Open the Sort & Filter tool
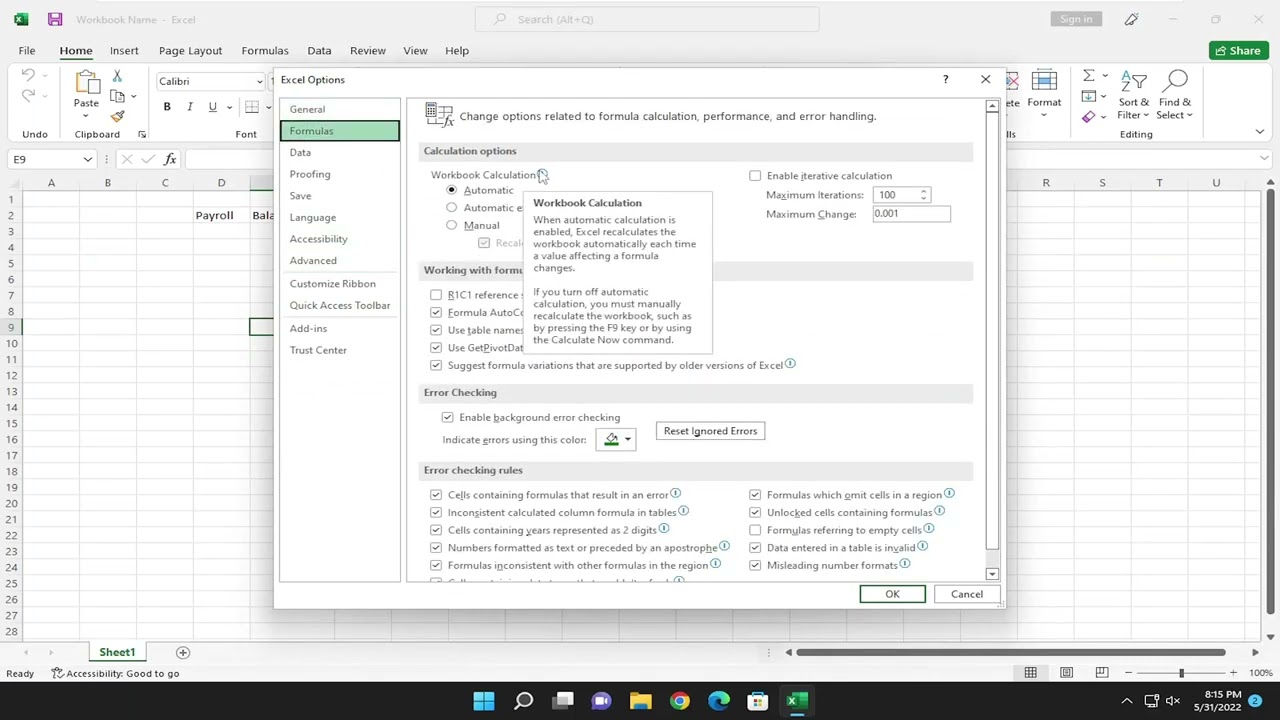The width and height of the screenshot is (1280, 720). click(x=1134, y=96)
